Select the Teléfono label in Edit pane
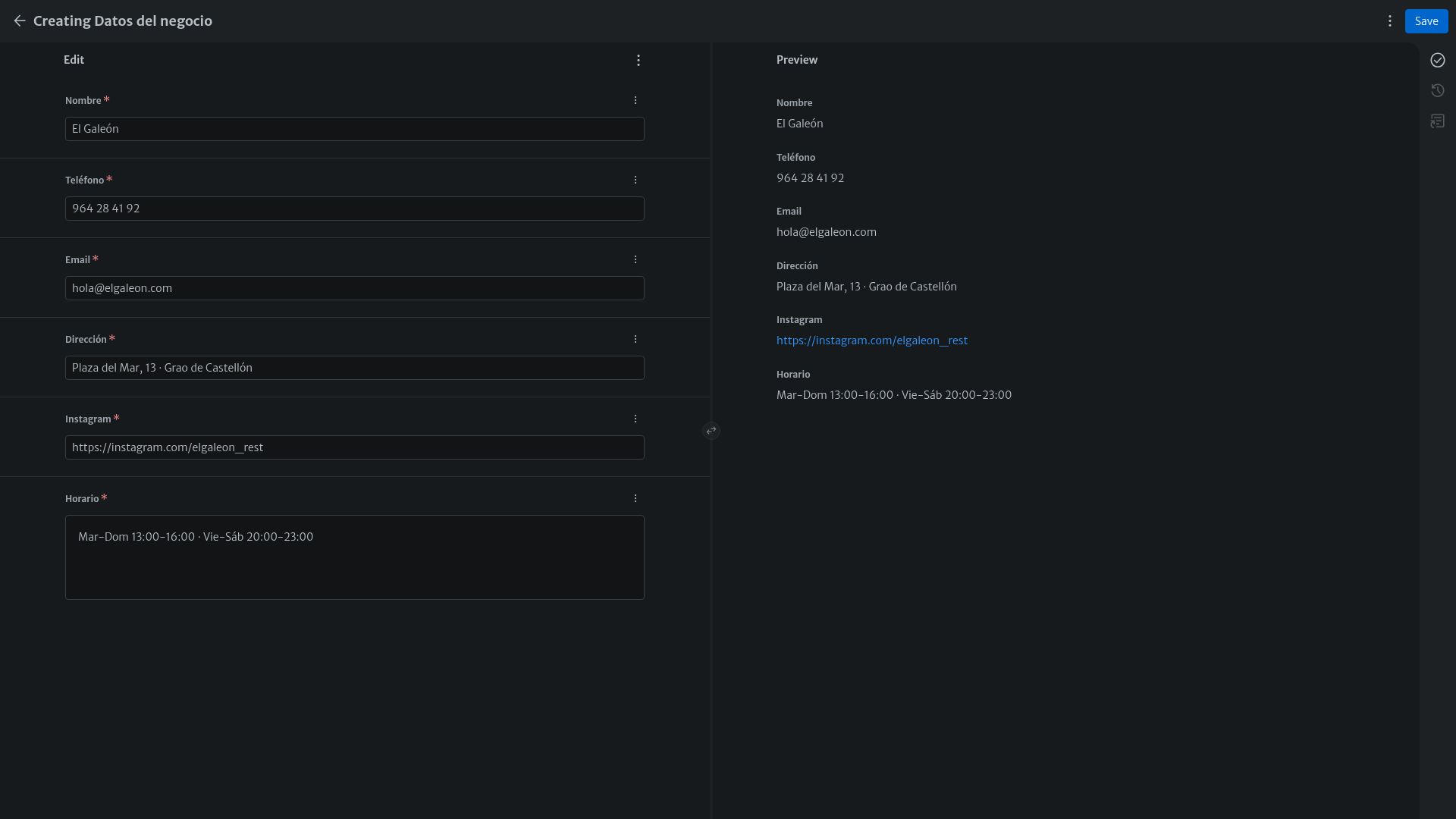 point(85,180)
